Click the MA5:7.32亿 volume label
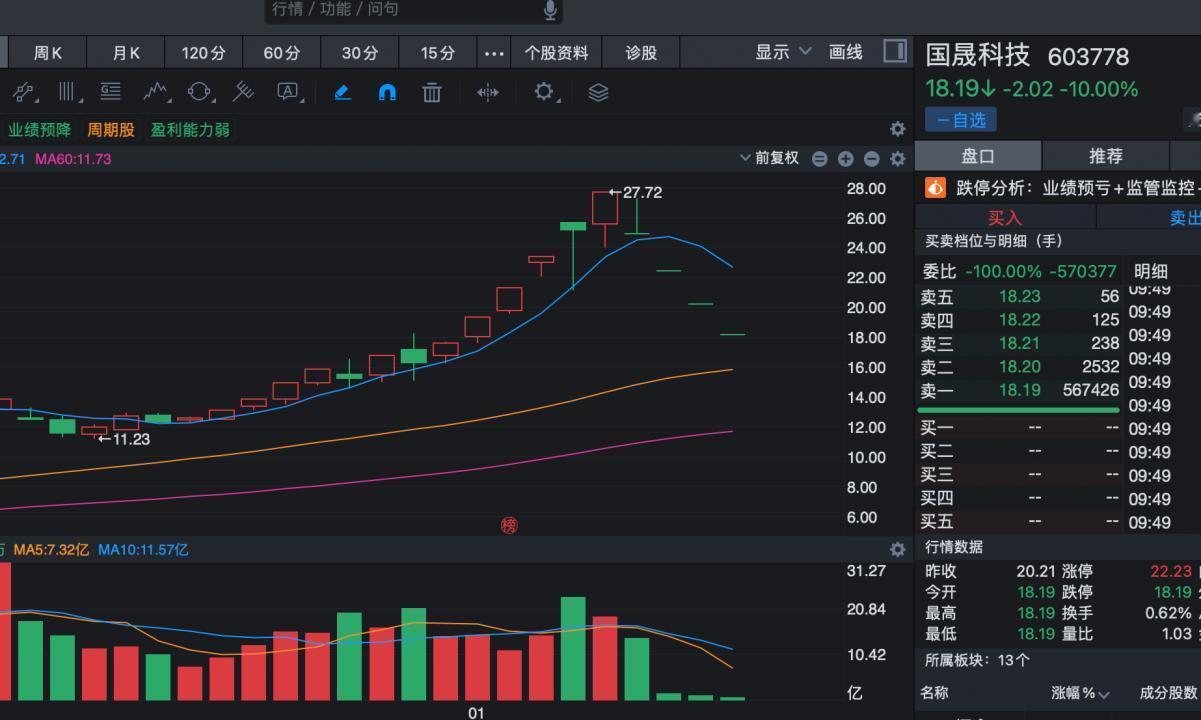Screen dimensions: 1201x720 (x=51, y=550)
